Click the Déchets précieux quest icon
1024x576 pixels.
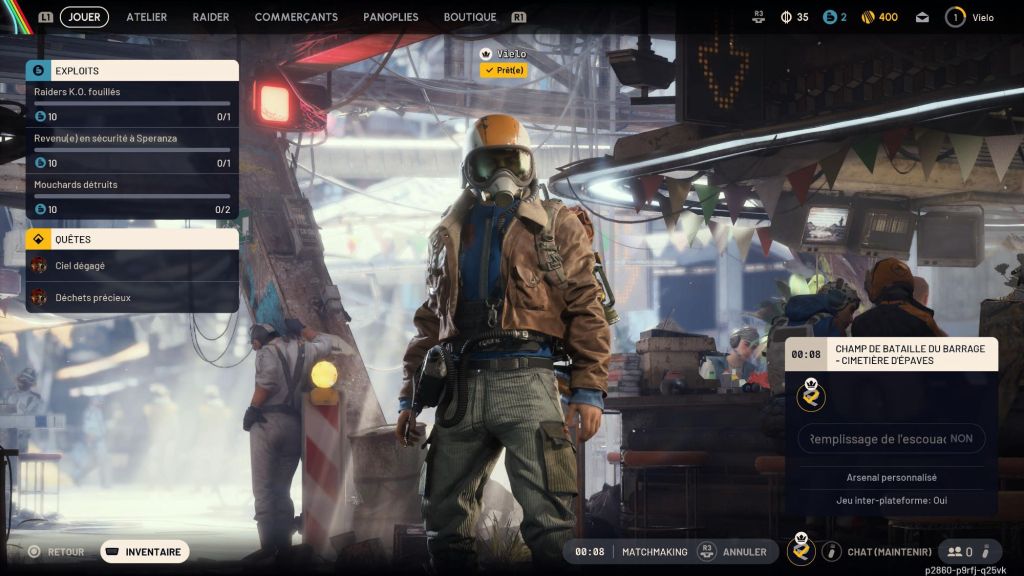(39, 297)
